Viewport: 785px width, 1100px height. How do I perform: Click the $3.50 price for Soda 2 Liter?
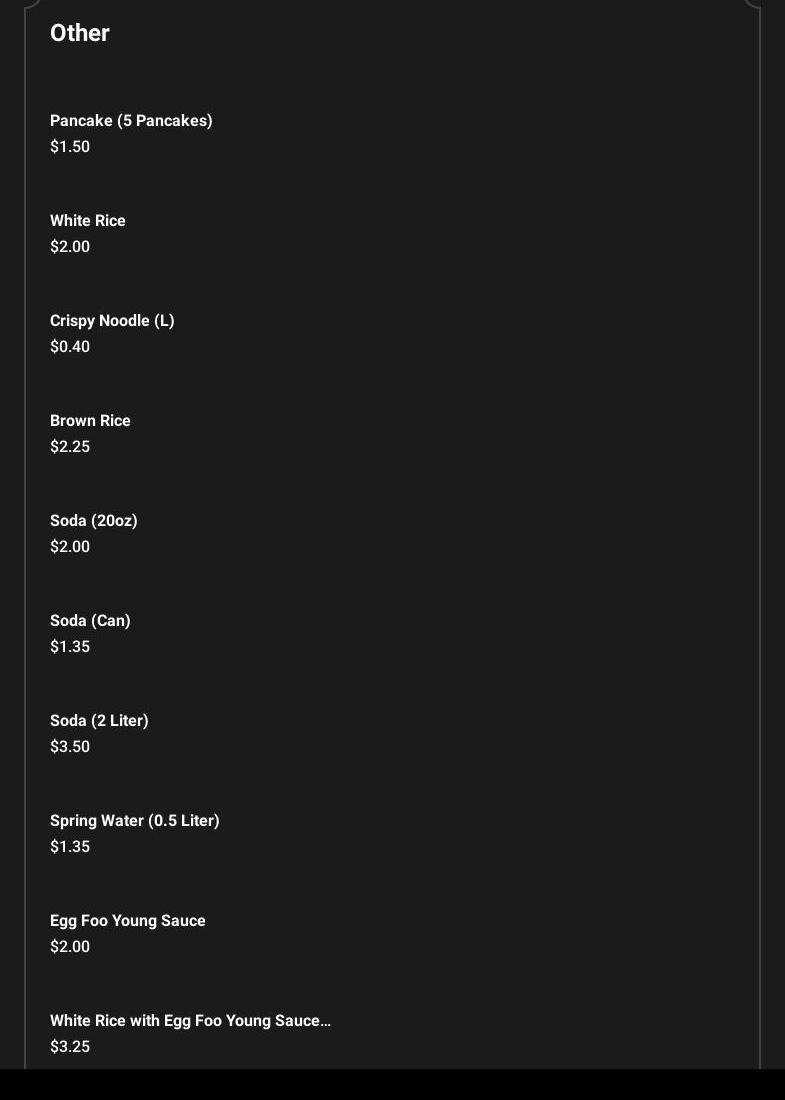(70, 747)
